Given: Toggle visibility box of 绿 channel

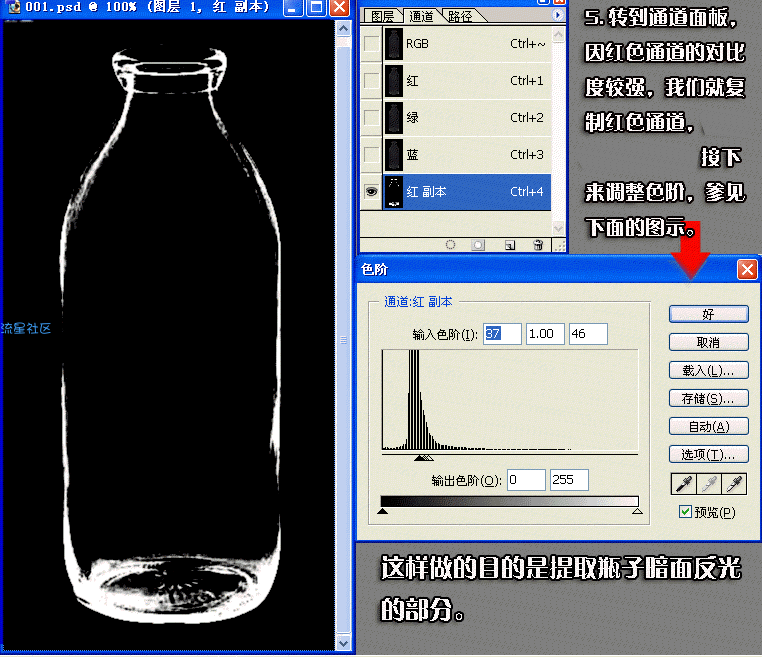Looking at the screenshot, I should 371,118.
